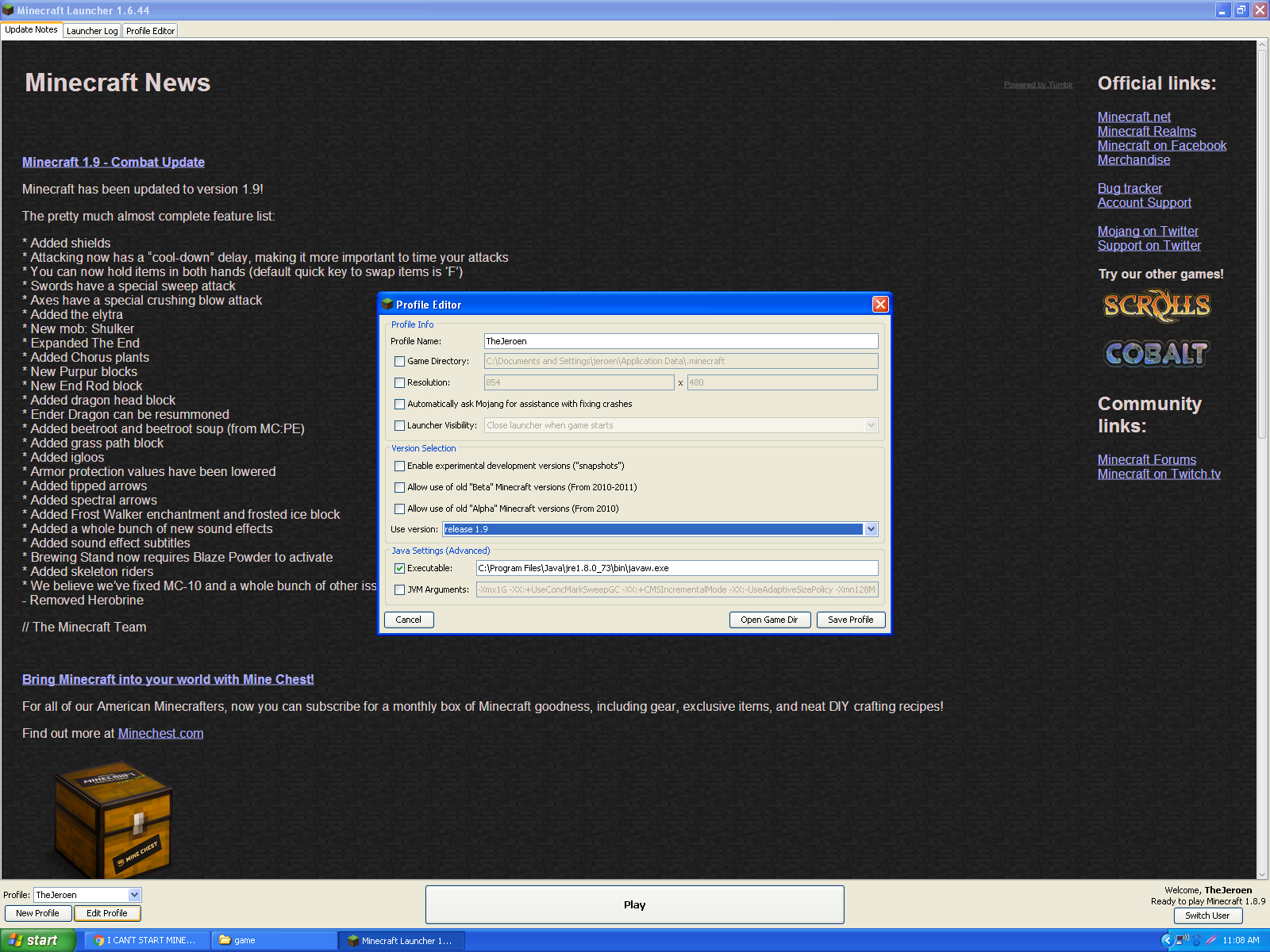The height and width of the screenshot is (952, 1270).
Task: Click the purple feather tray icon
Action: (x=1210, y=940)
